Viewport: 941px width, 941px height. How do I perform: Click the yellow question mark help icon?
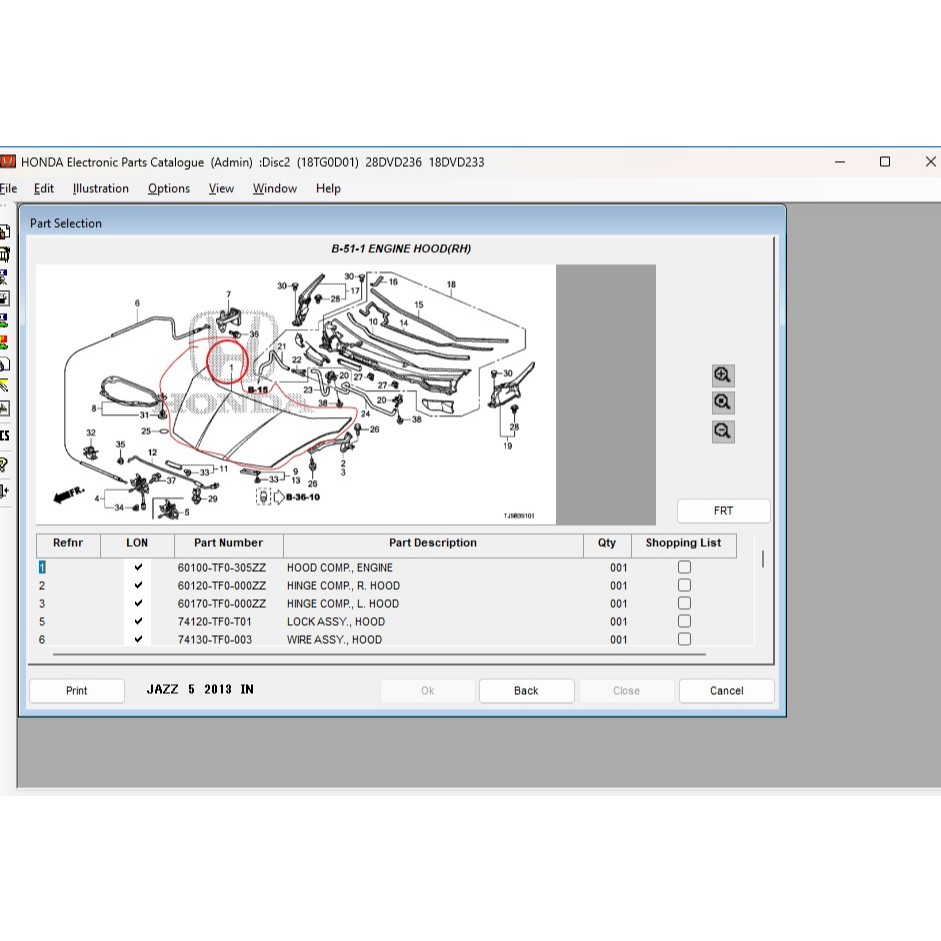(4, 465)
